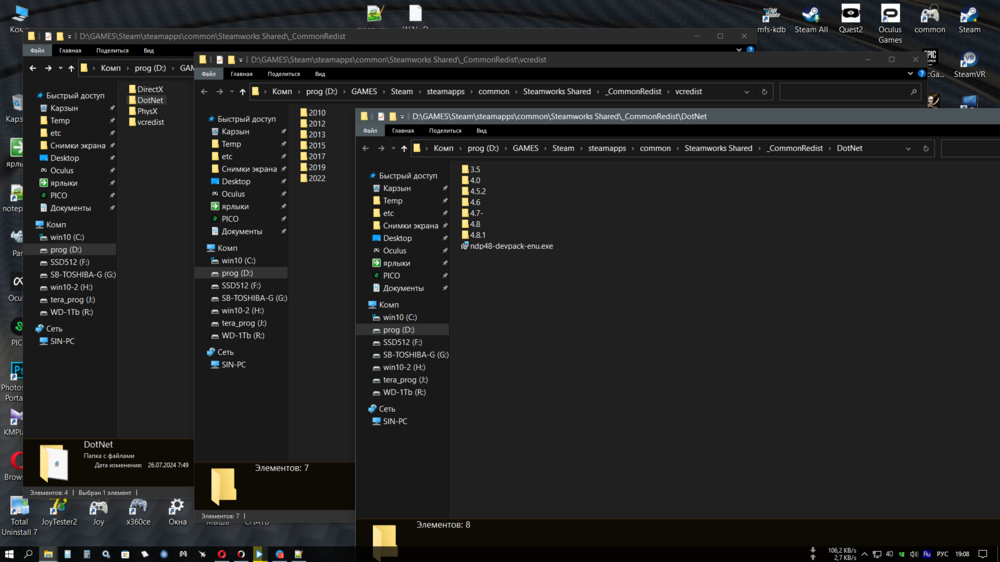Select SSD512 (F:) in vcredist window sidebar
The image size is (1000, 562).
tap(240, 286)
